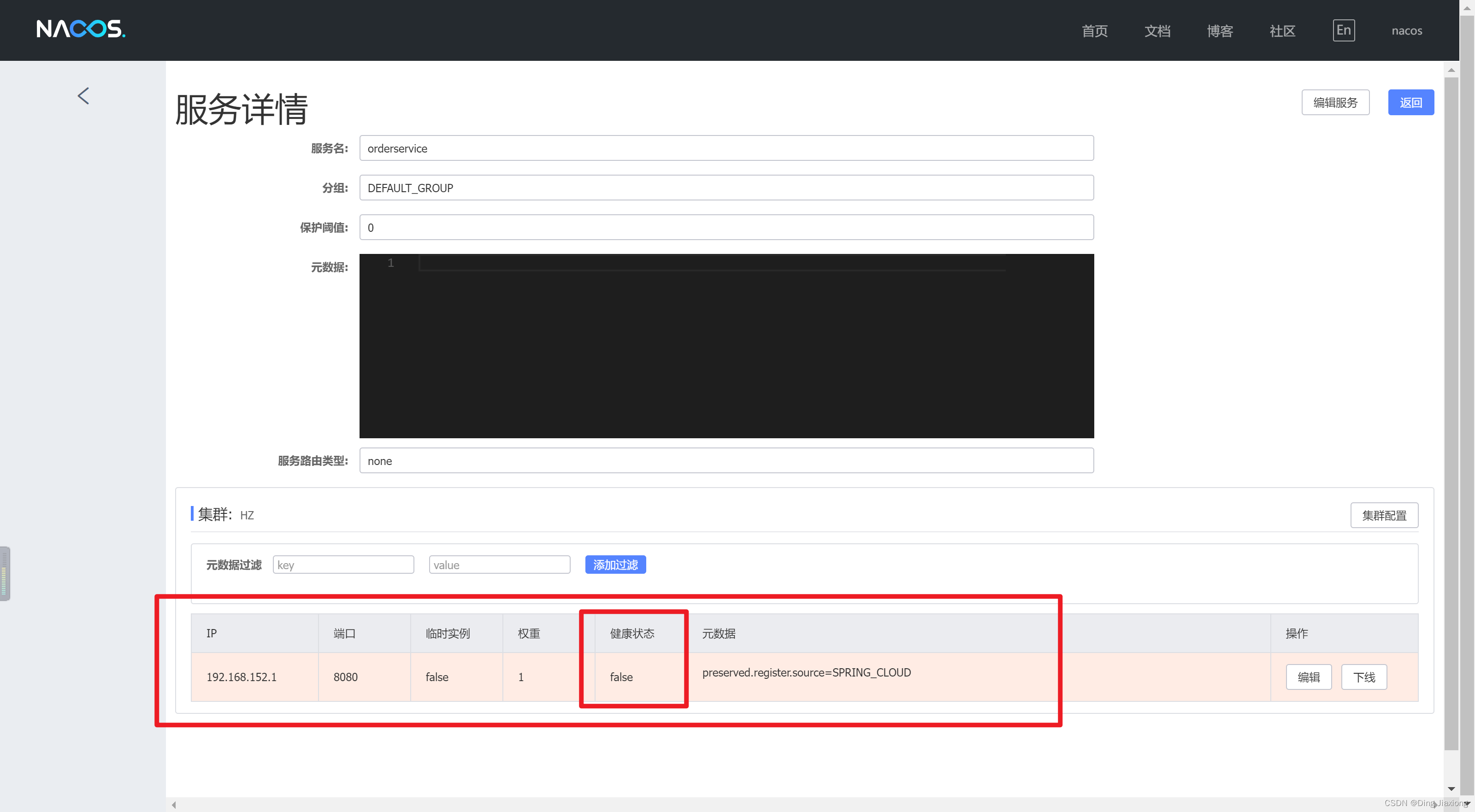
Task: Click the 集群: HZ cluster label
Action: point(225,514)
